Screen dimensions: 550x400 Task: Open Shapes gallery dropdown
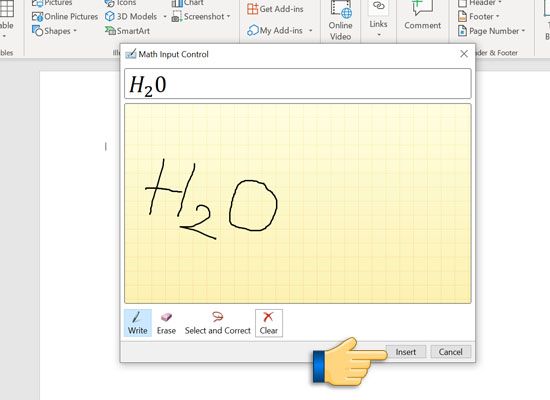(x=54, y=31)
